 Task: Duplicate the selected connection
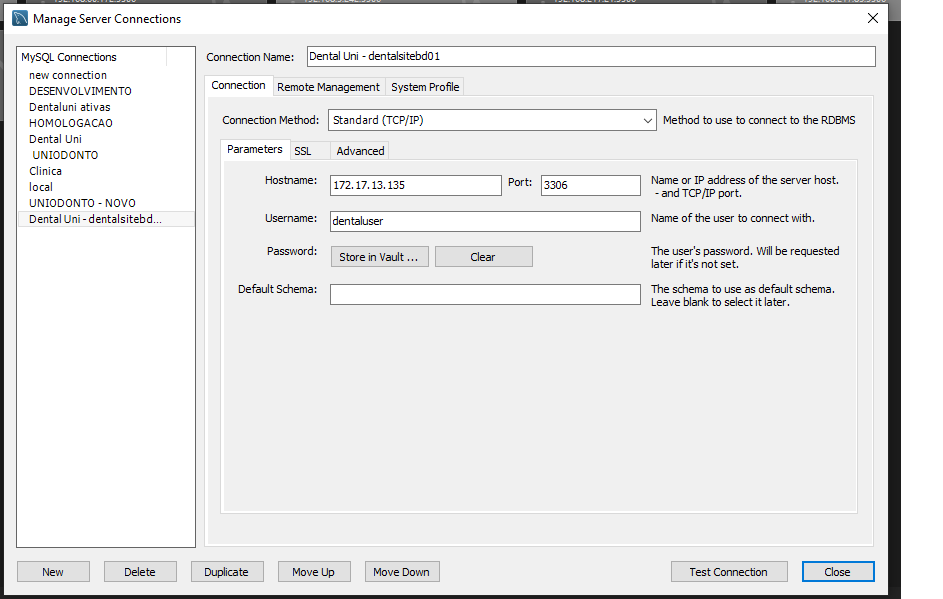click(226, 572)
